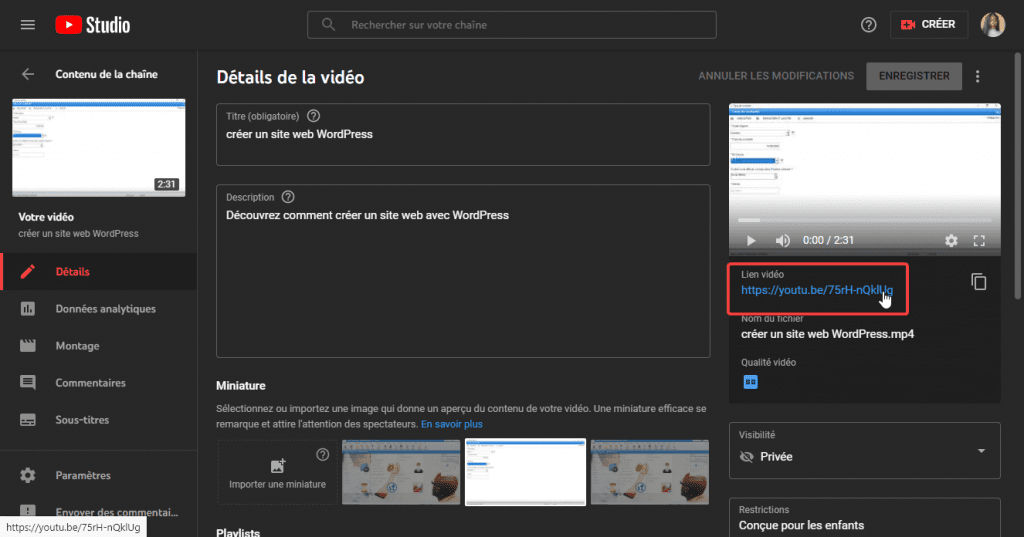Open the youtu.be video link
Image resolution: width=1024 pixels, height=537 pixels.
[x=817, y=290]
